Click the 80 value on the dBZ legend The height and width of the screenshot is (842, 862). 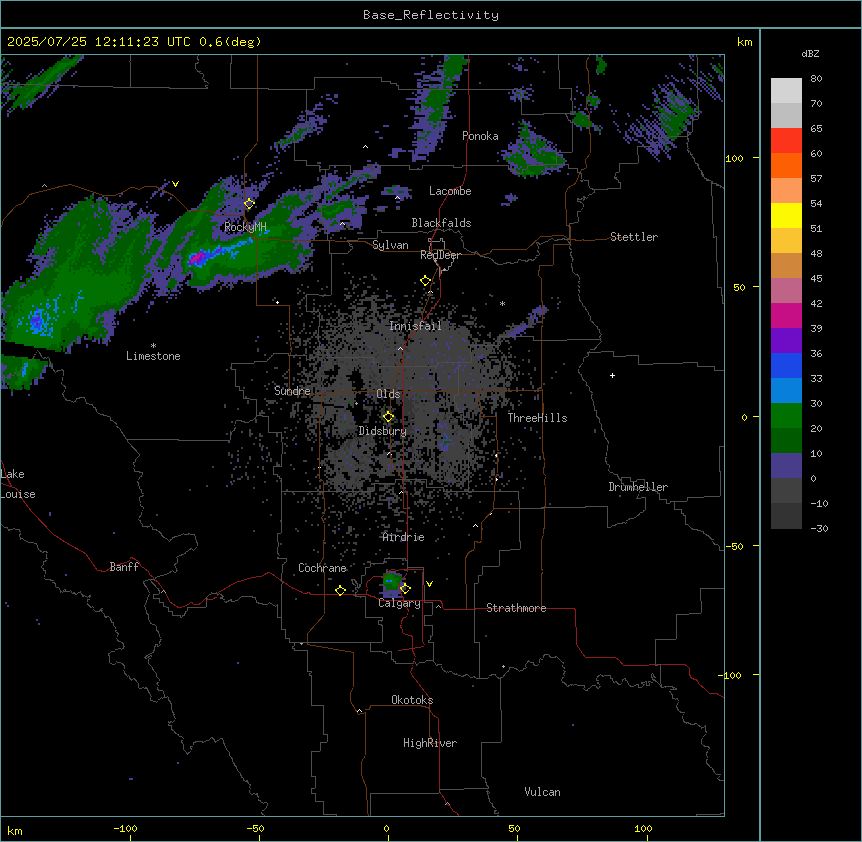[816, 79]
